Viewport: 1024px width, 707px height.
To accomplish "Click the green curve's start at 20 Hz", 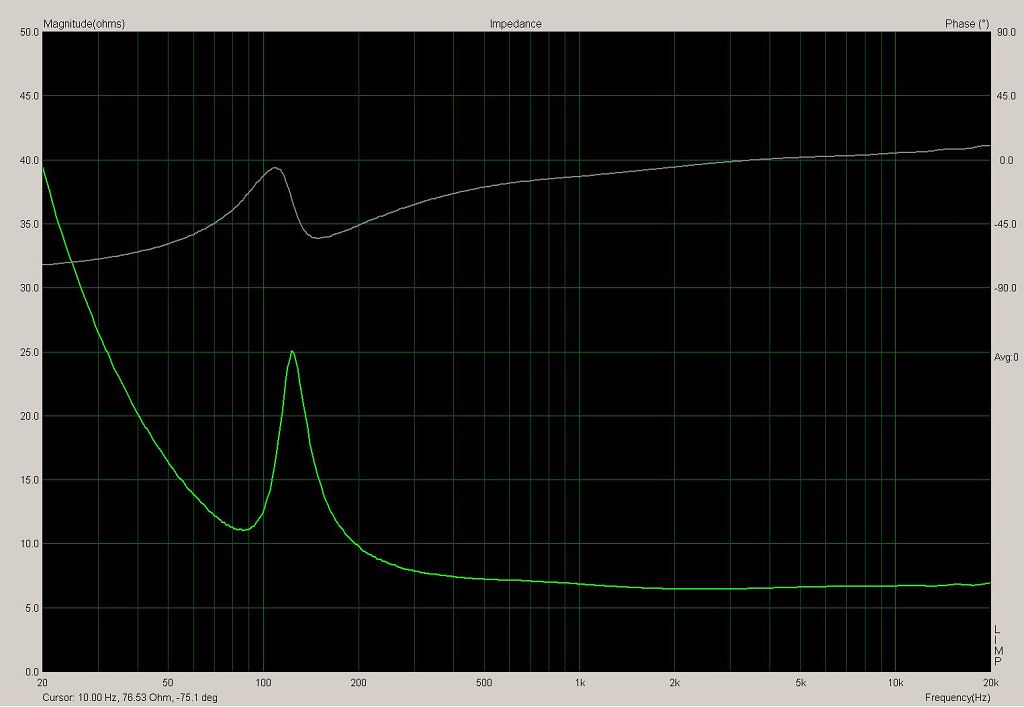I will (43, 168).
